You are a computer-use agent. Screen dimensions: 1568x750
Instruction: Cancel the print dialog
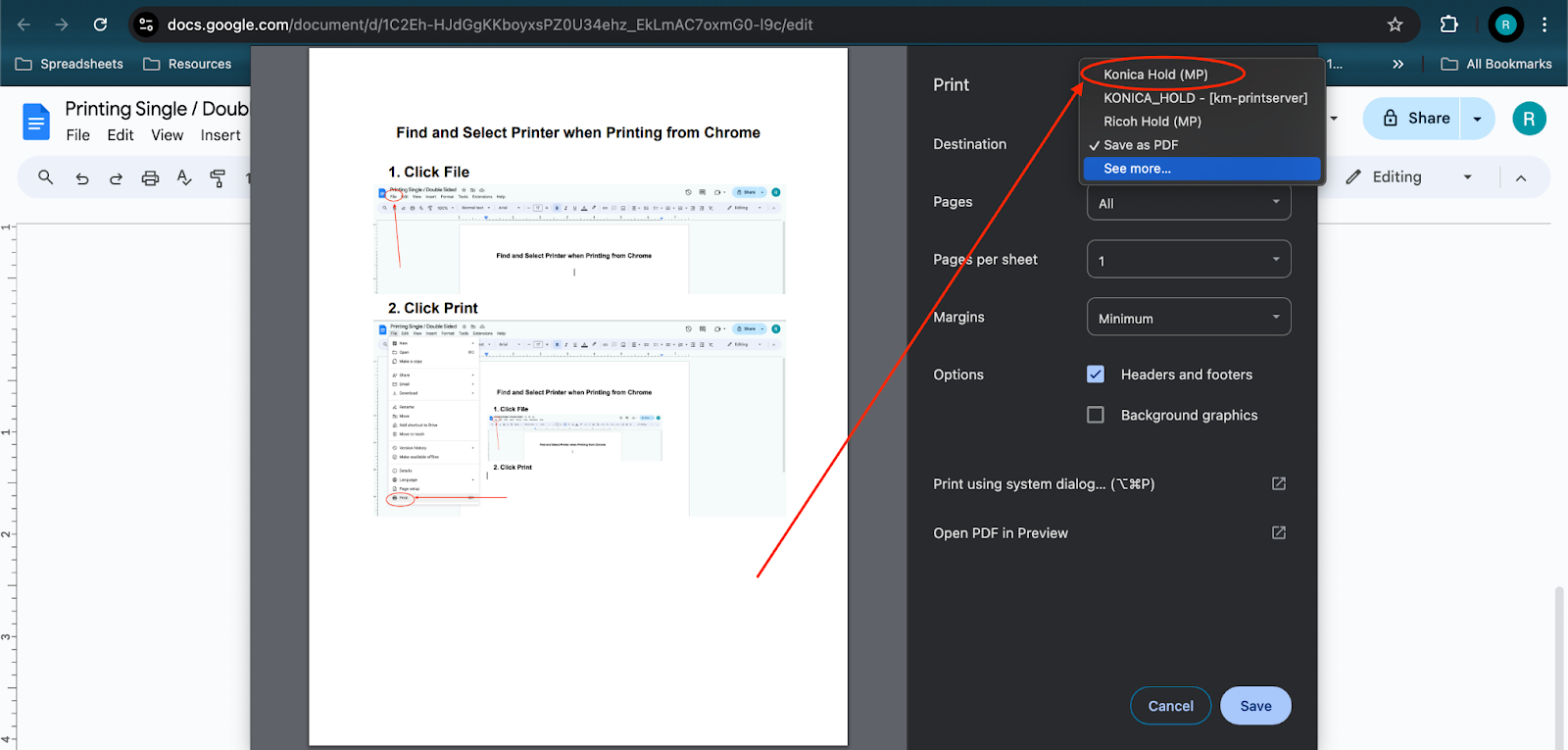[1171, 706]
